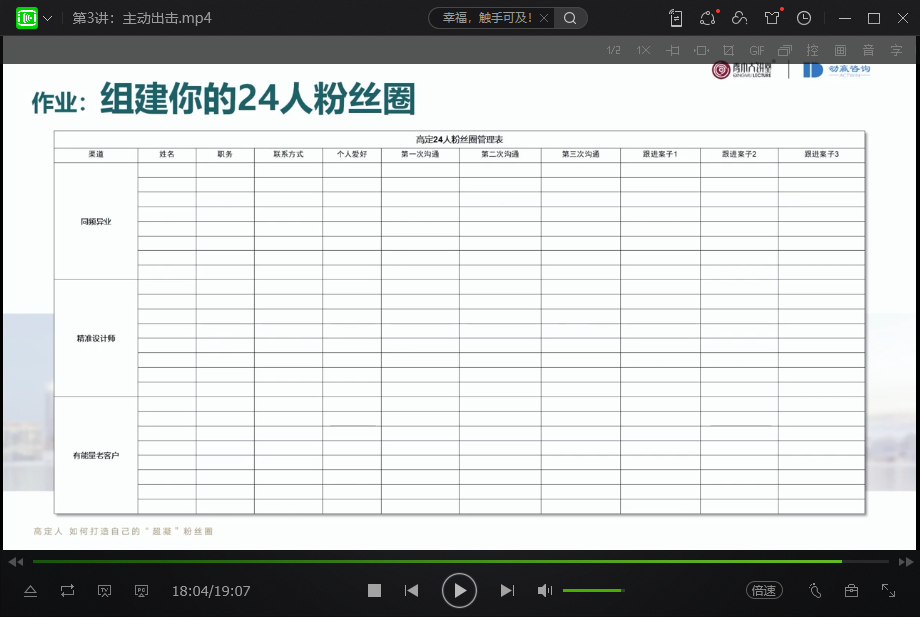Skip to the next video
This screenshot has width=920, height=617.
pos(507,591)
